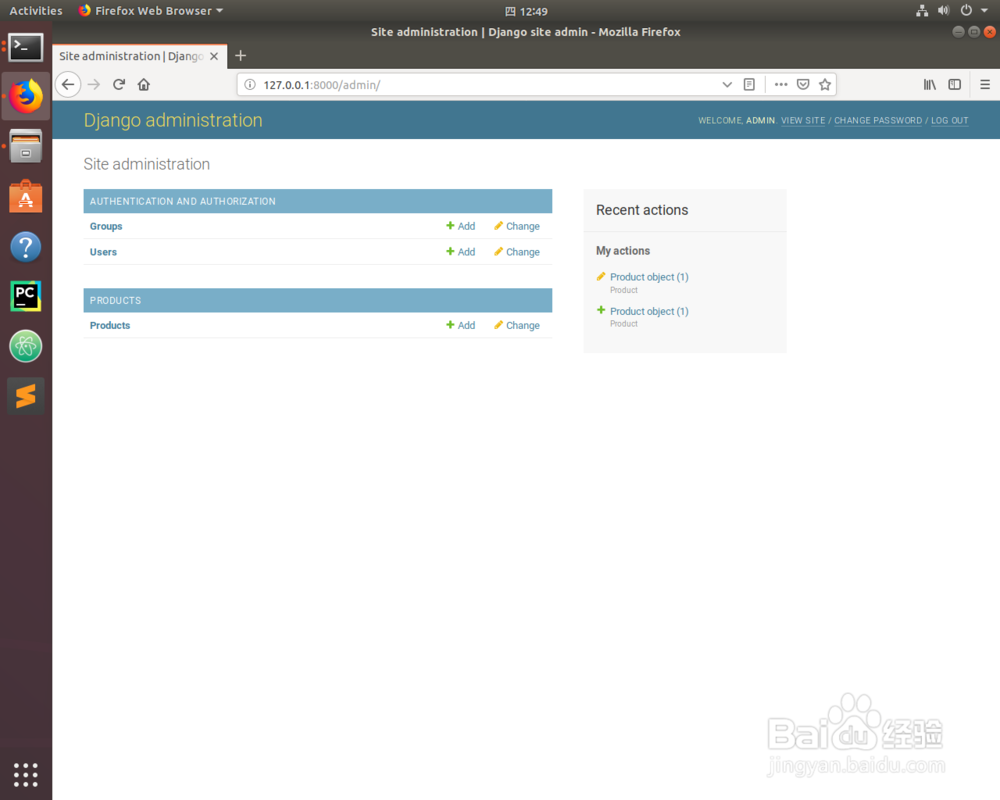Open Terminal from the dock

pos(26,48)
